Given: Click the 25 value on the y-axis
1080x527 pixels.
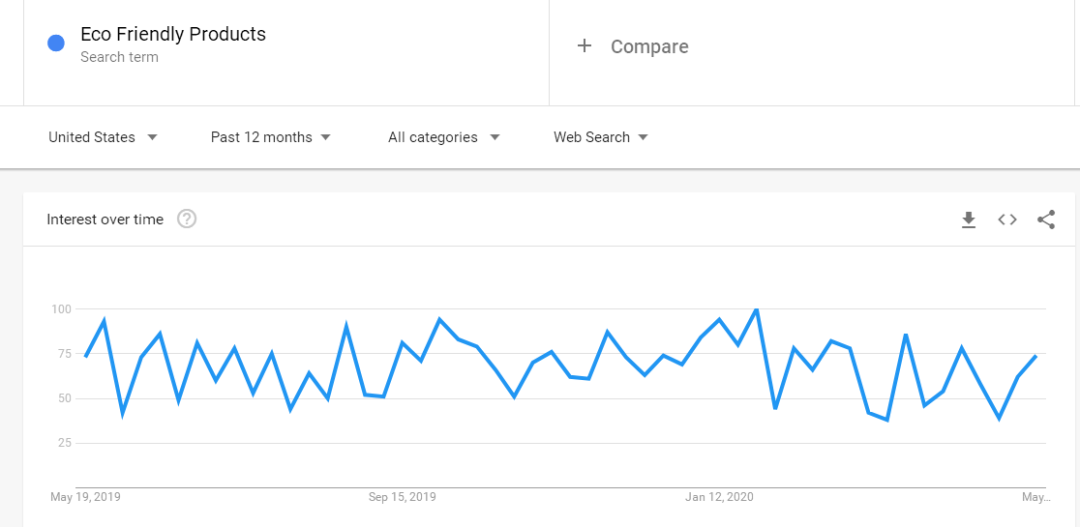Looking at the screenshot, I should [64, 443].
